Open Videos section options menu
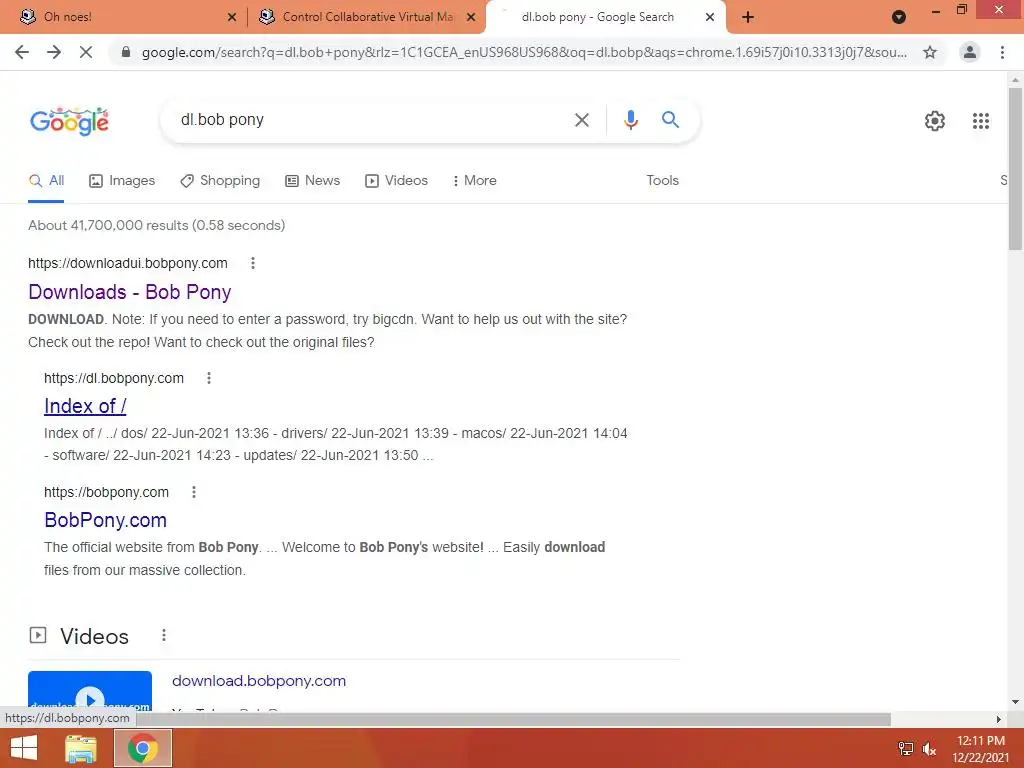 pyautogui.click(x=164, y=635)
